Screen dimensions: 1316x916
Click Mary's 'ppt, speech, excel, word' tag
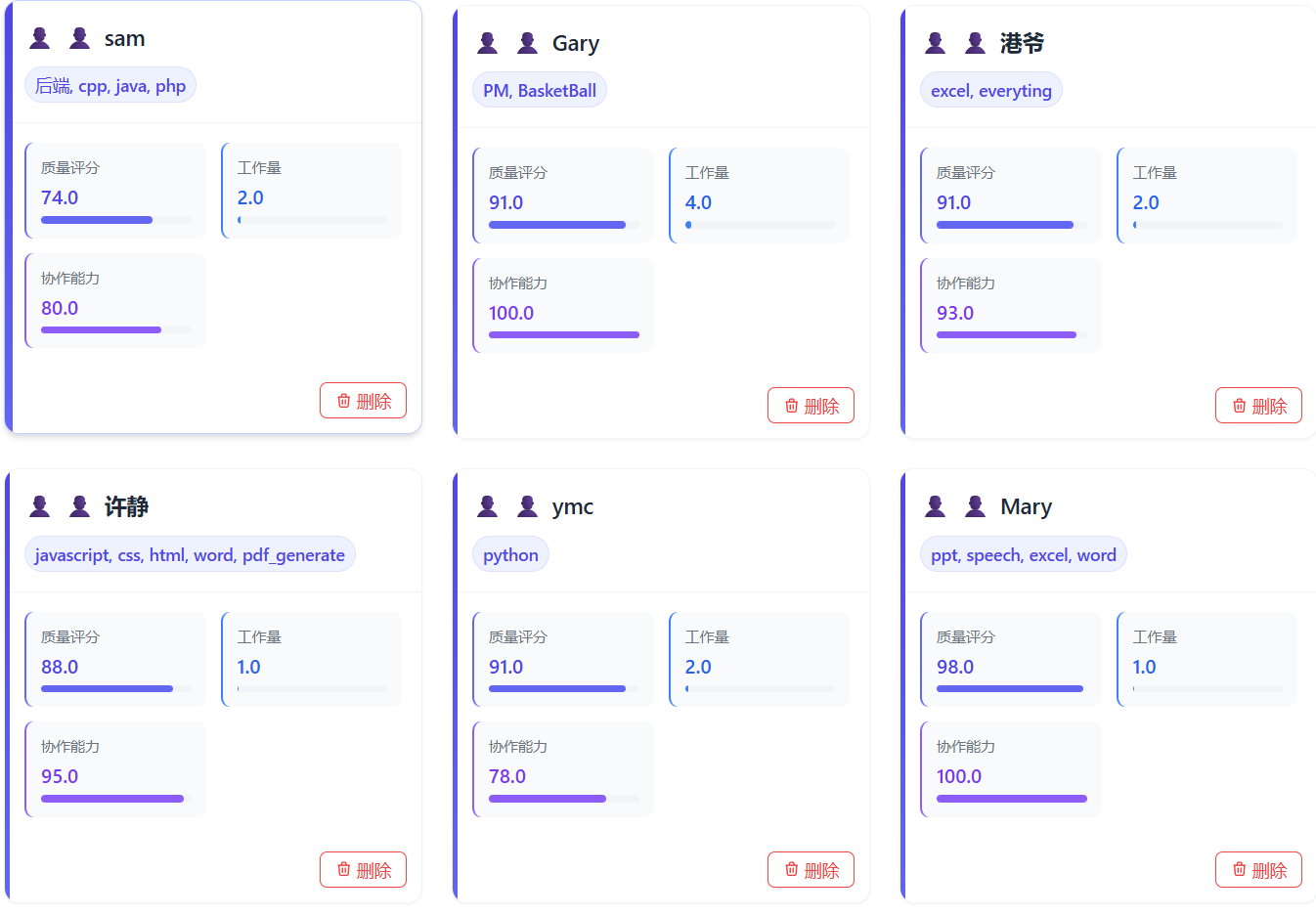pos(1023,555)
